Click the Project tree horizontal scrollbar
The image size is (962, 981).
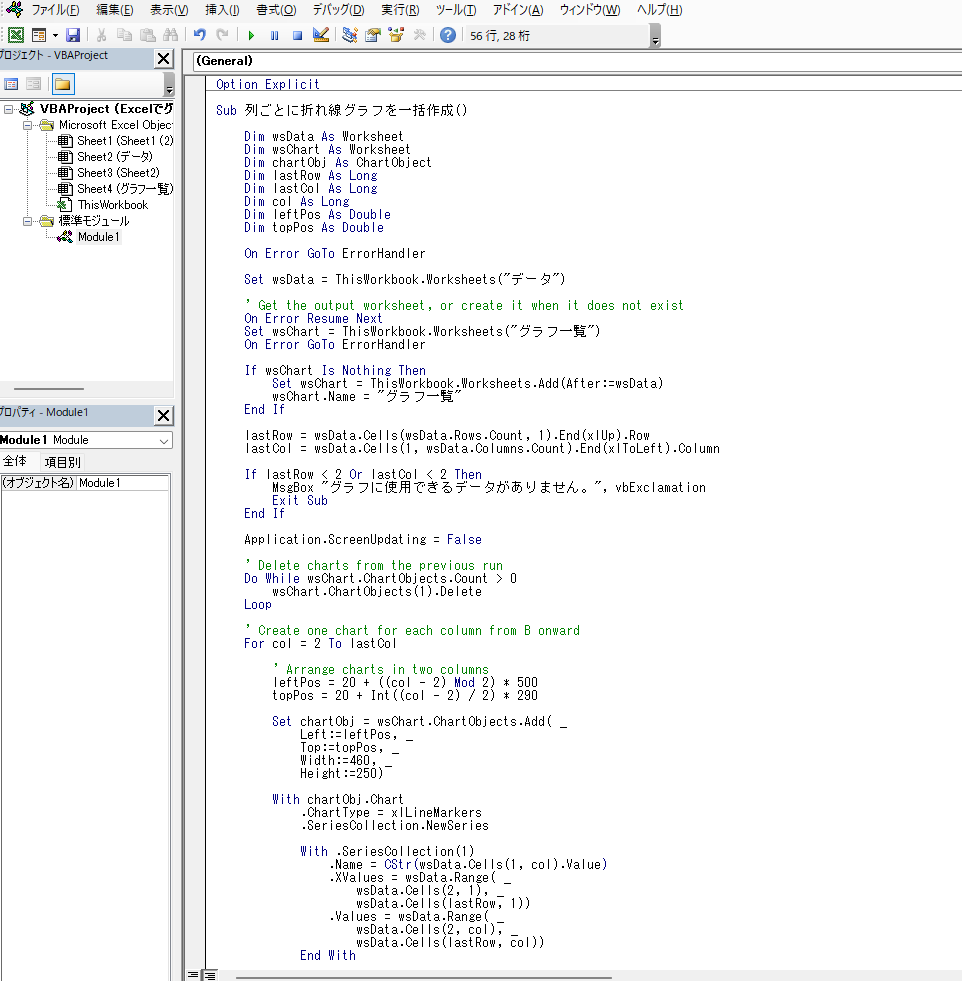[x=49, y=389]
